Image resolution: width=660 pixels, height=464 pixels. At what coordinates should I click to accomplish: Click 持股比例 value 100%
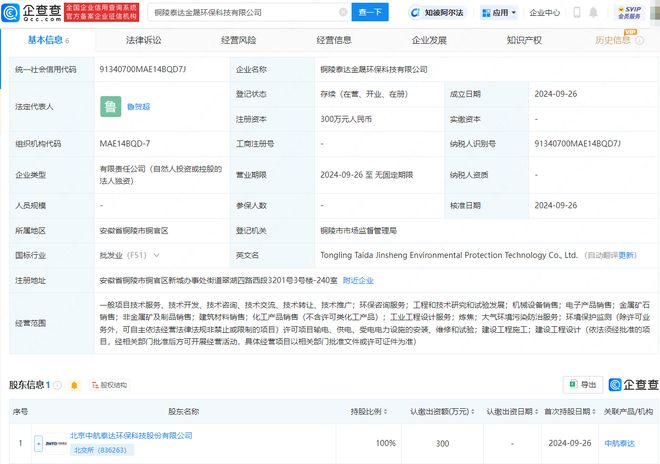[x=386, y=443]
